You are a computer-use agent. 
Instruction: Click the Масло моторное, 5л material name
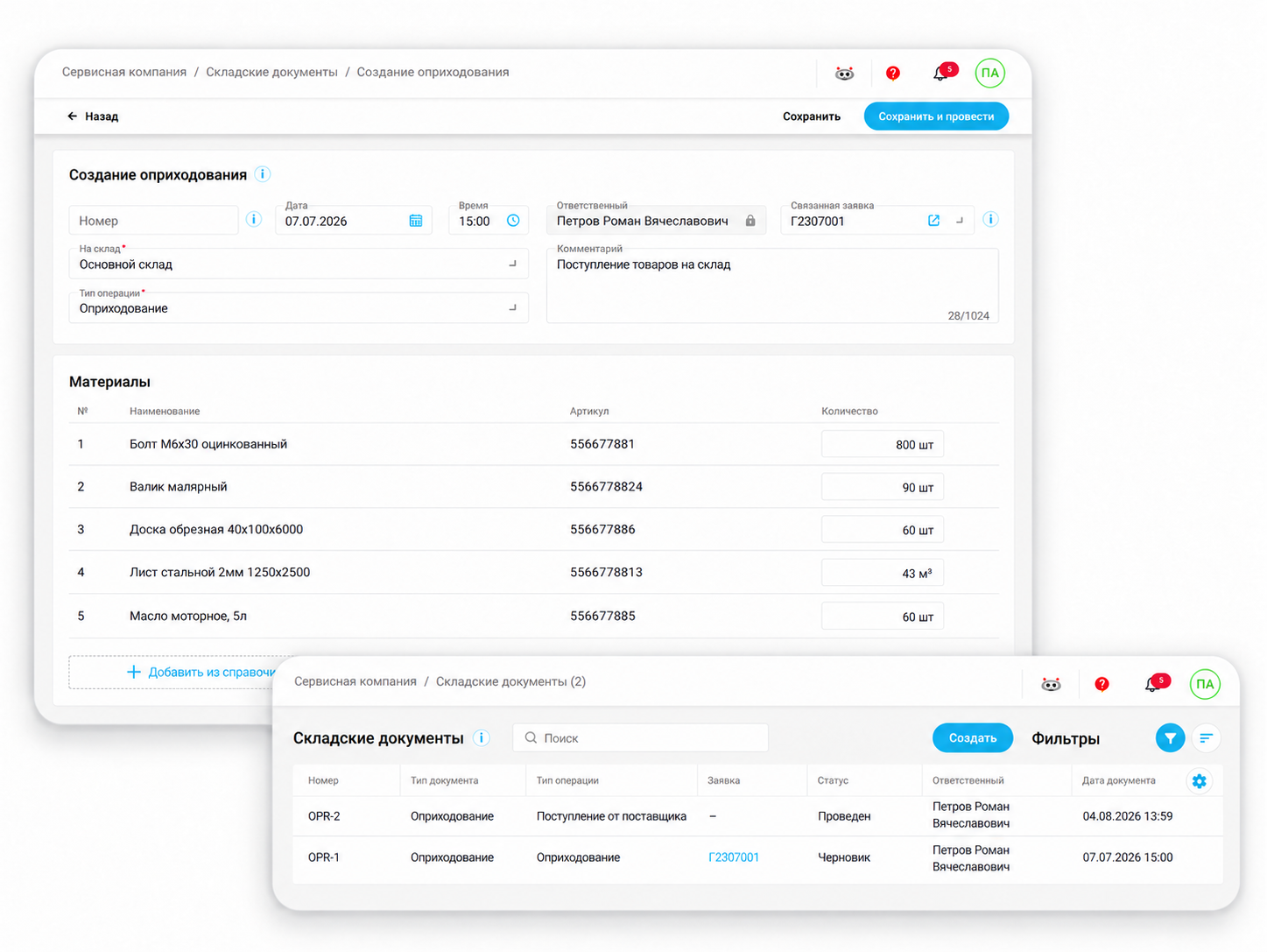[x=188, y=616]
